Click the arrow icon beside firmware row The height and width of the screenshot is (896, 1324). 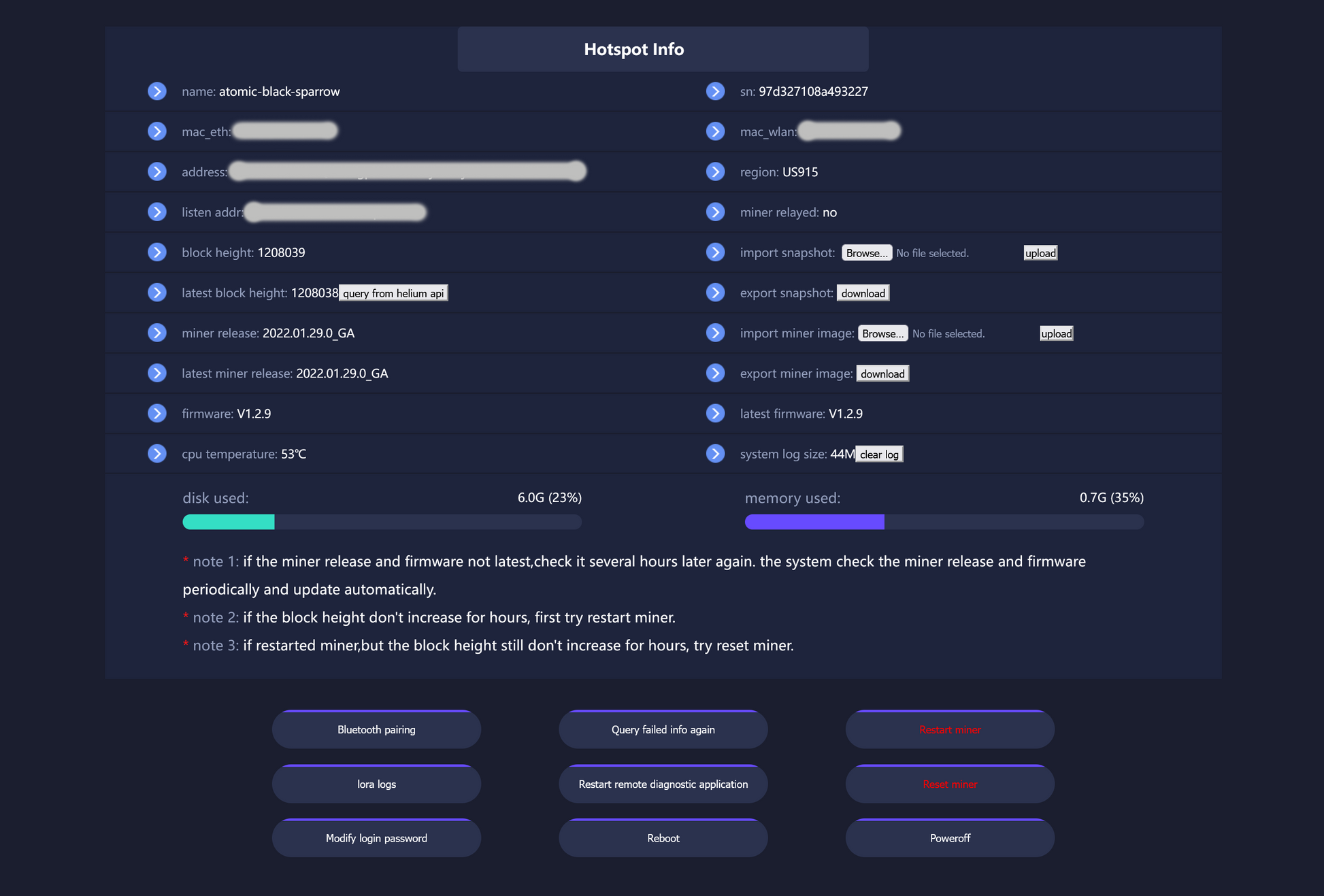click(x=157, y=414)
